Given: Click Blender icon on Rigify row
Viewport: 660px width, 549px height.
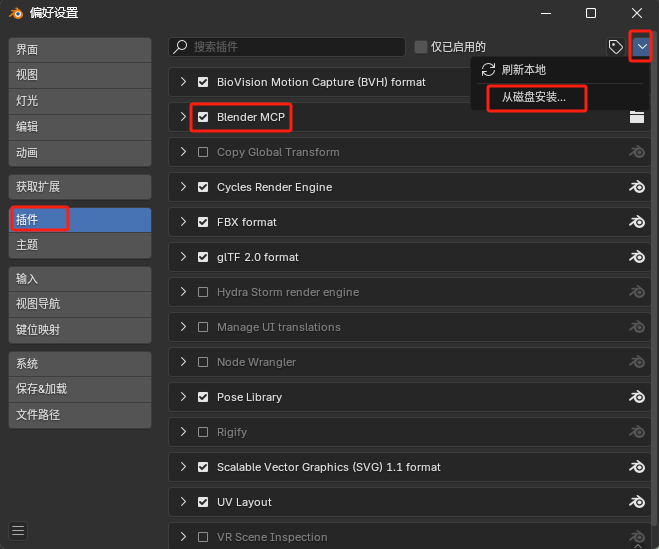Looking at the screenshot, I should tap(637, 432).
